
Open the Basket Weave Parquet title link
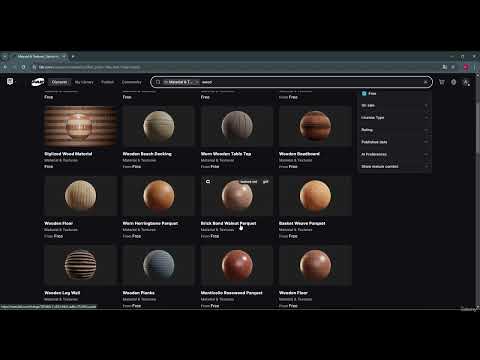coord(302,223)
